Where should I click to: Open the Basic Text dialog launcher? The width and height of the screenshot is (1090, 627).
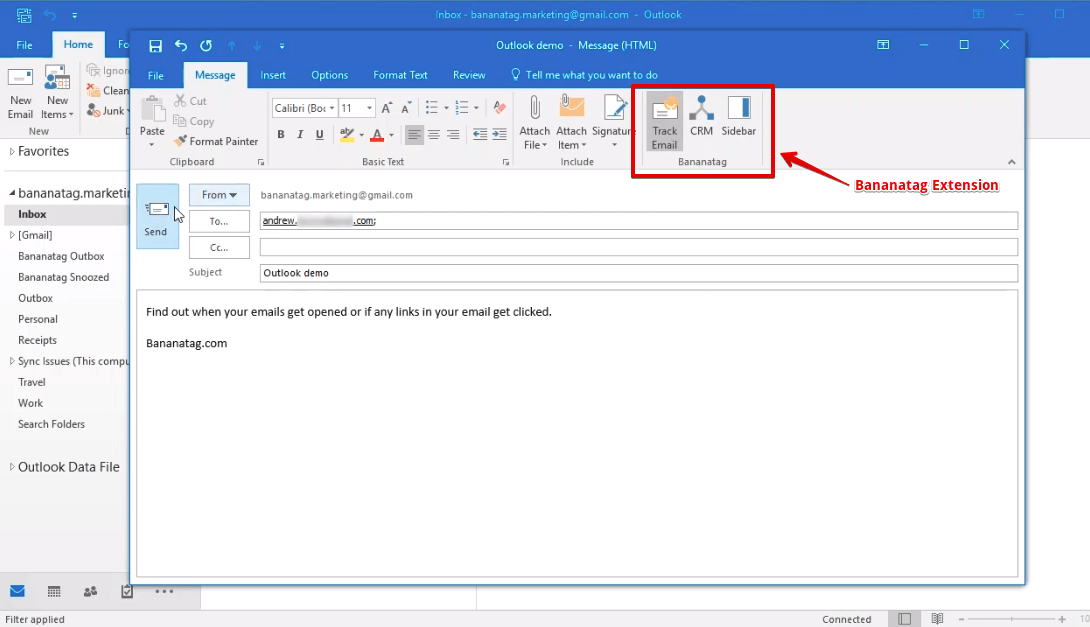point(506,162)
